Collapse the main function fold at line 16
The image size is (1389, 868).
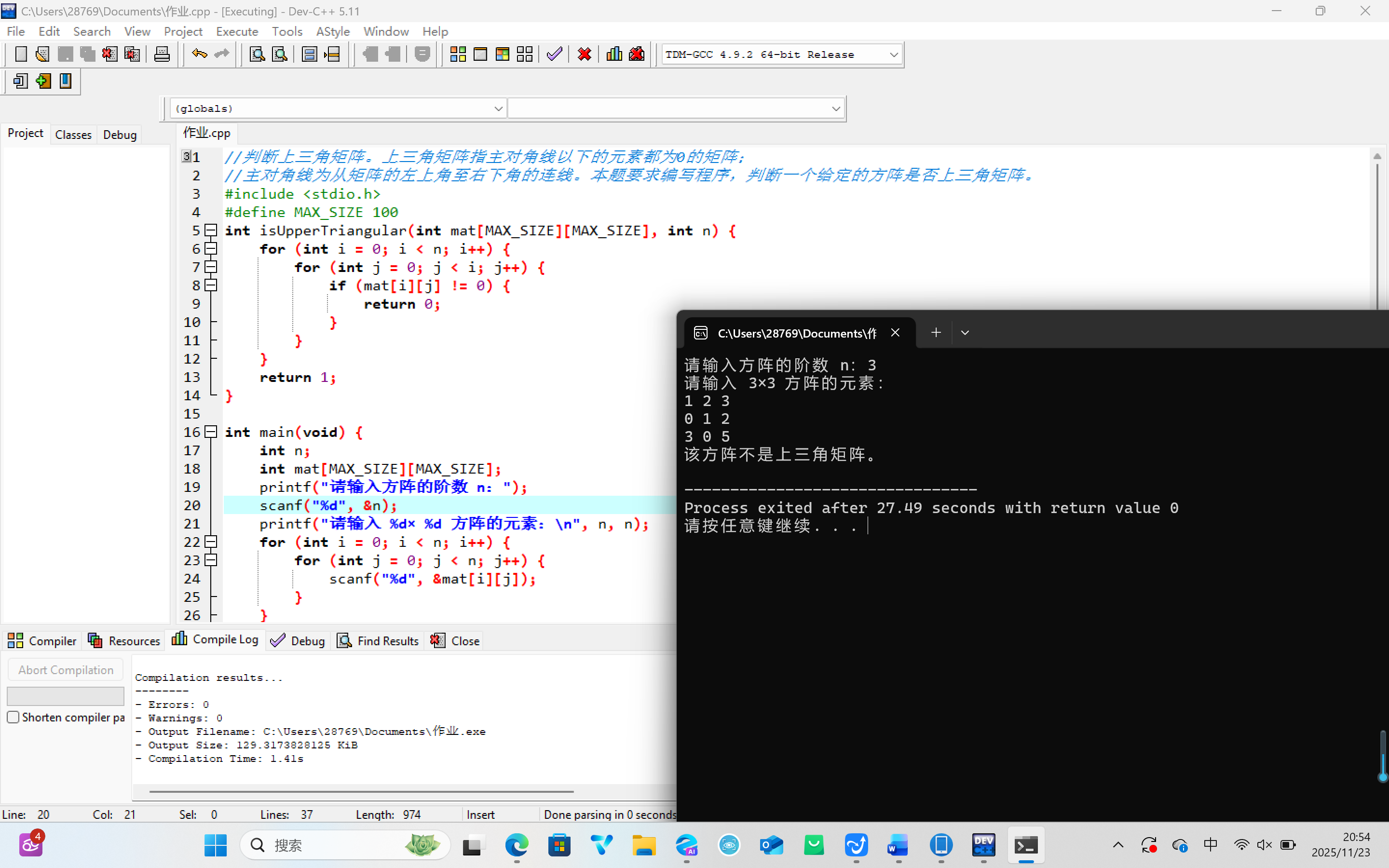point(211,432)
